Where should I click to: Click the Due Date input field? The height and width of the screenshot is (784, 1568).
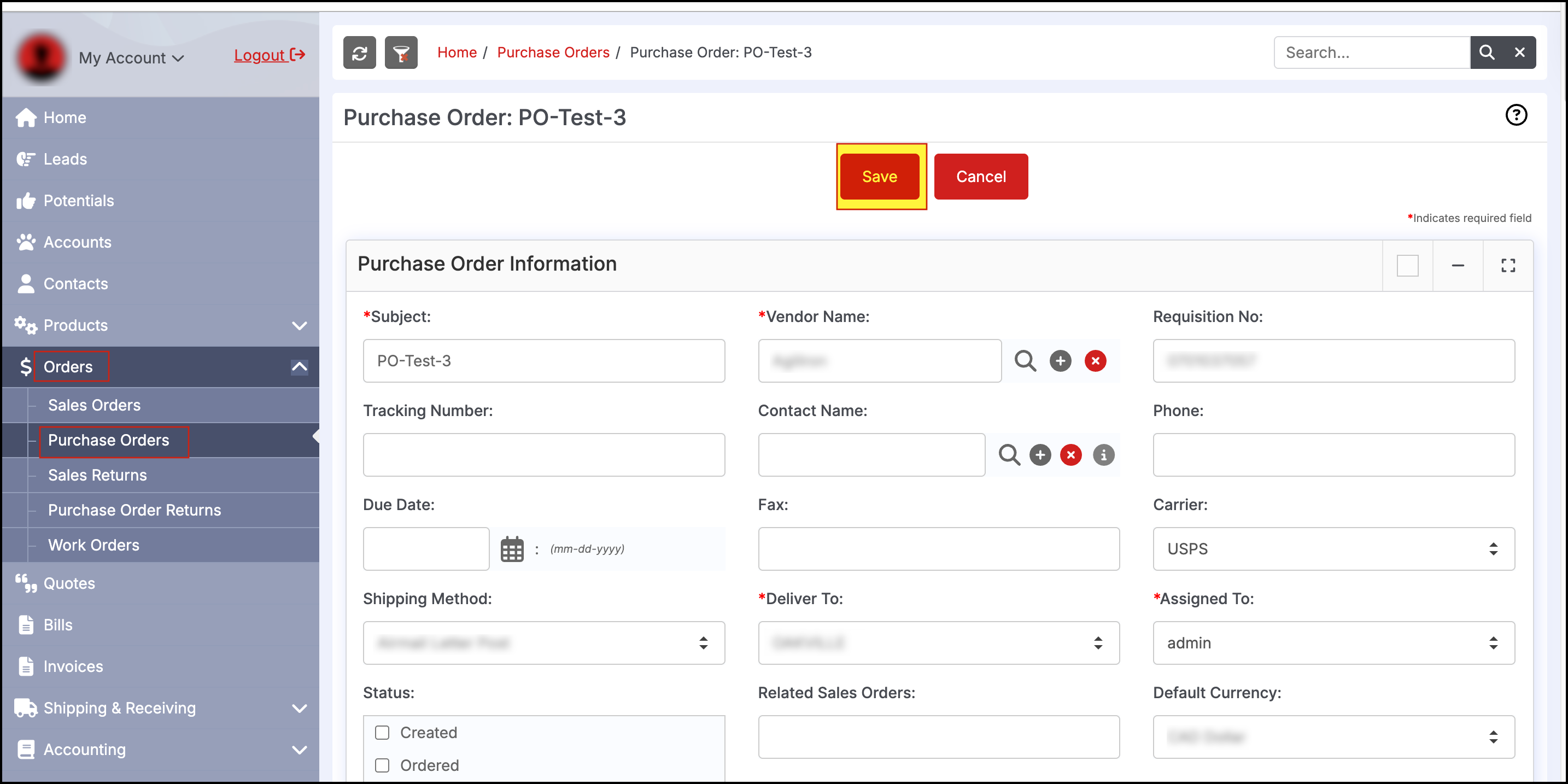[x=426, y=549]
